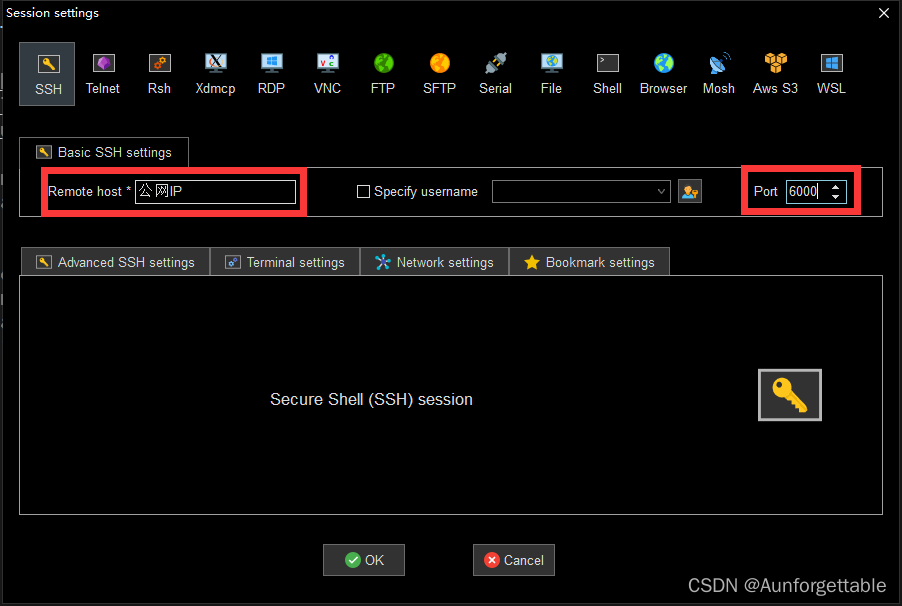Pick the Rsh session type
Viewport: 902px width, 606px height.
pyautogui.click(x=159, y=74)
